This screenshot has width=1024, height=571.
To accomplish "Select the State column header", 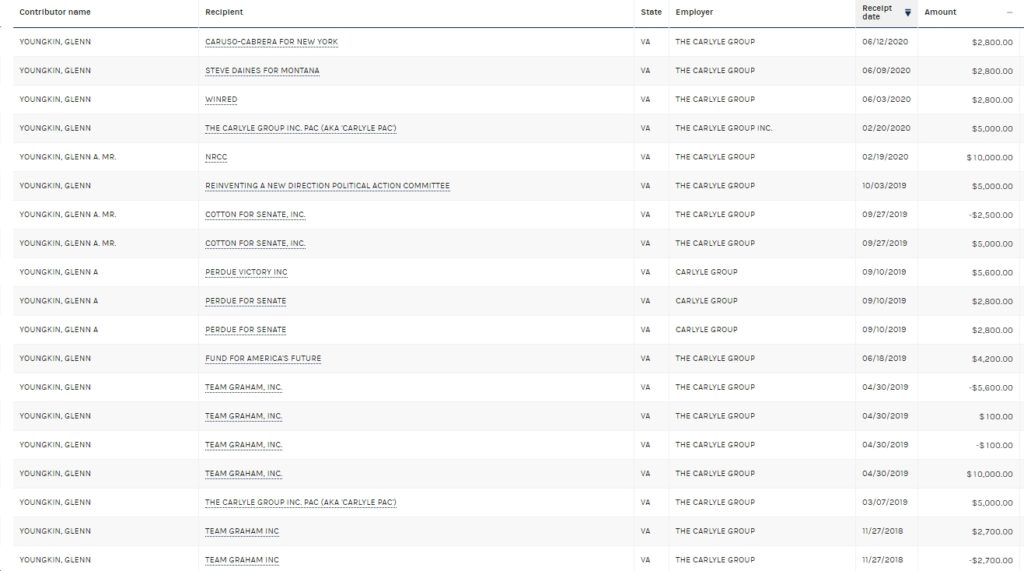I will [651, 12].
